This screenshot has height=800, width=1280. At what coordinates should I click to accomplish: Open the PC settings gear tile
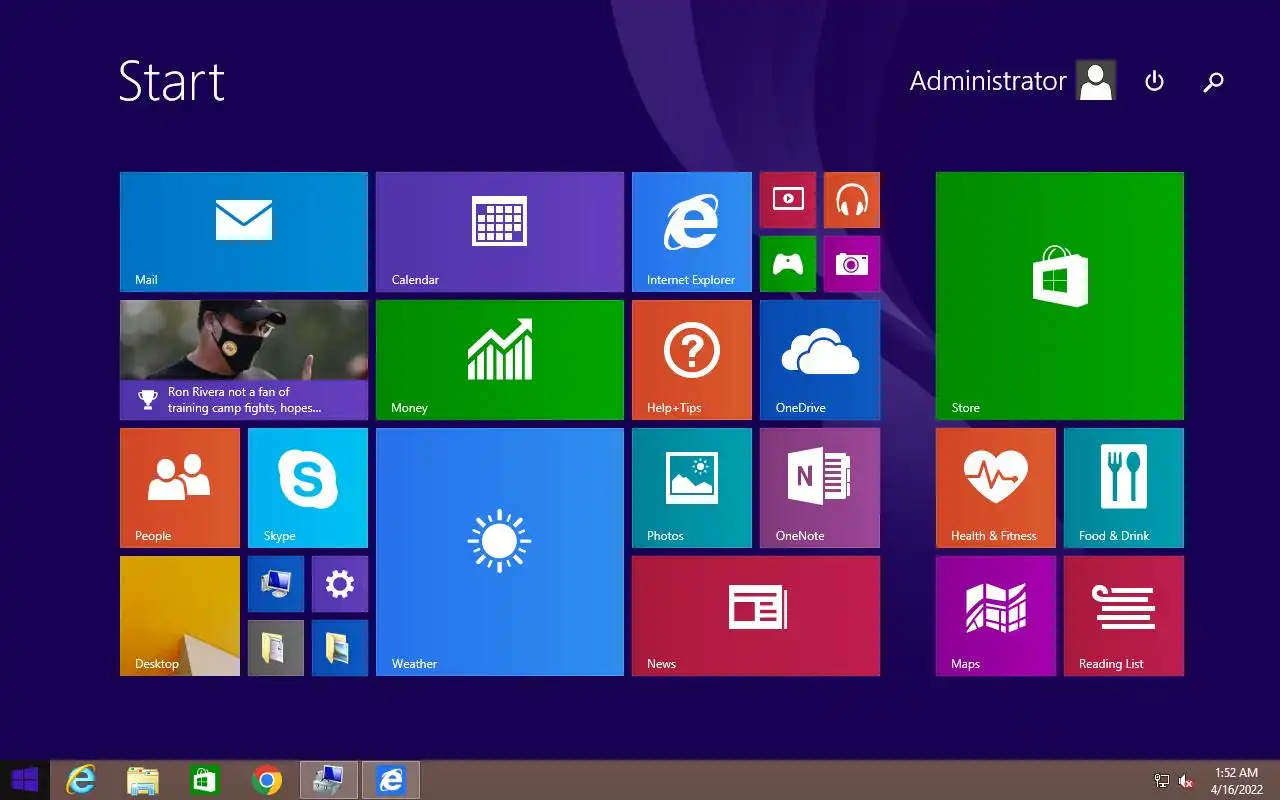(x=340, y=584)
